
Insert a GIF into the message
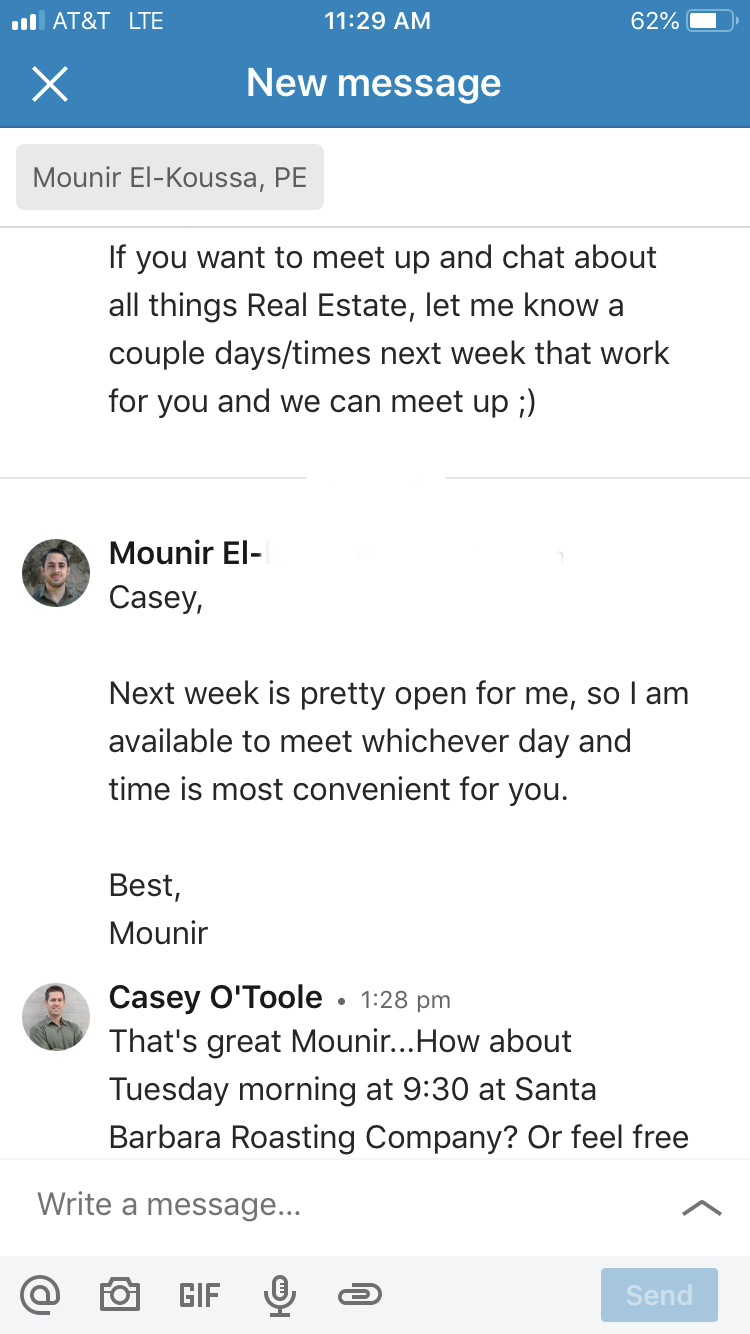point(199,1296)
